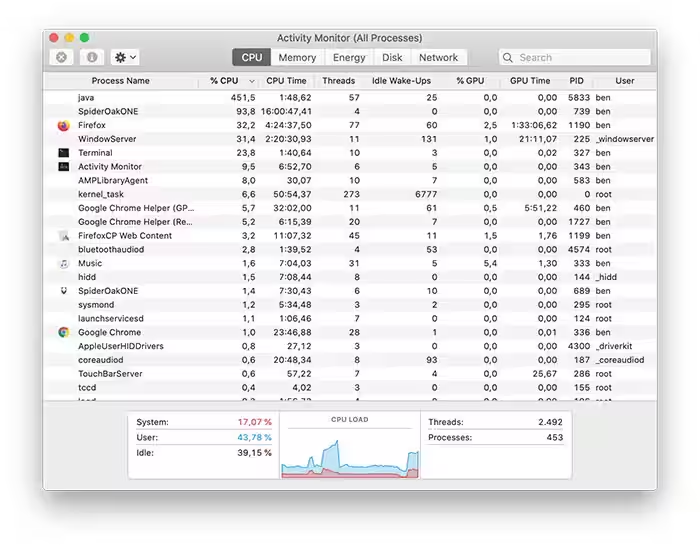Click Processes count 453

[x=555, y=438]
